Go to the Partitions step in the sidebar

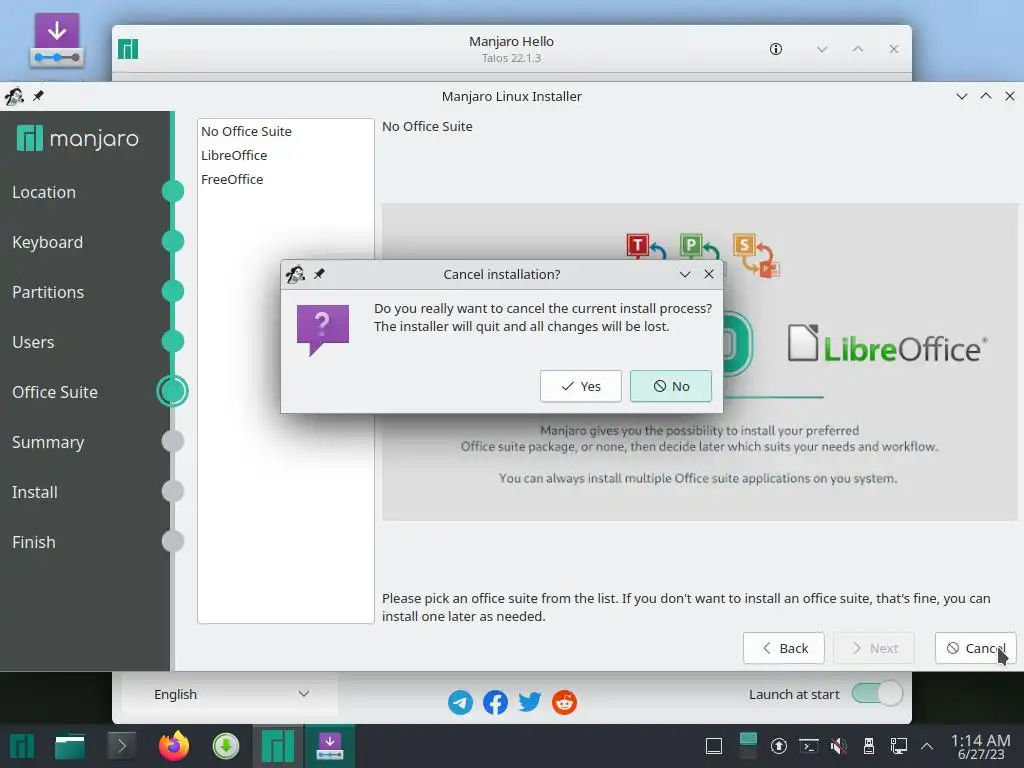(x=48, y=292)
